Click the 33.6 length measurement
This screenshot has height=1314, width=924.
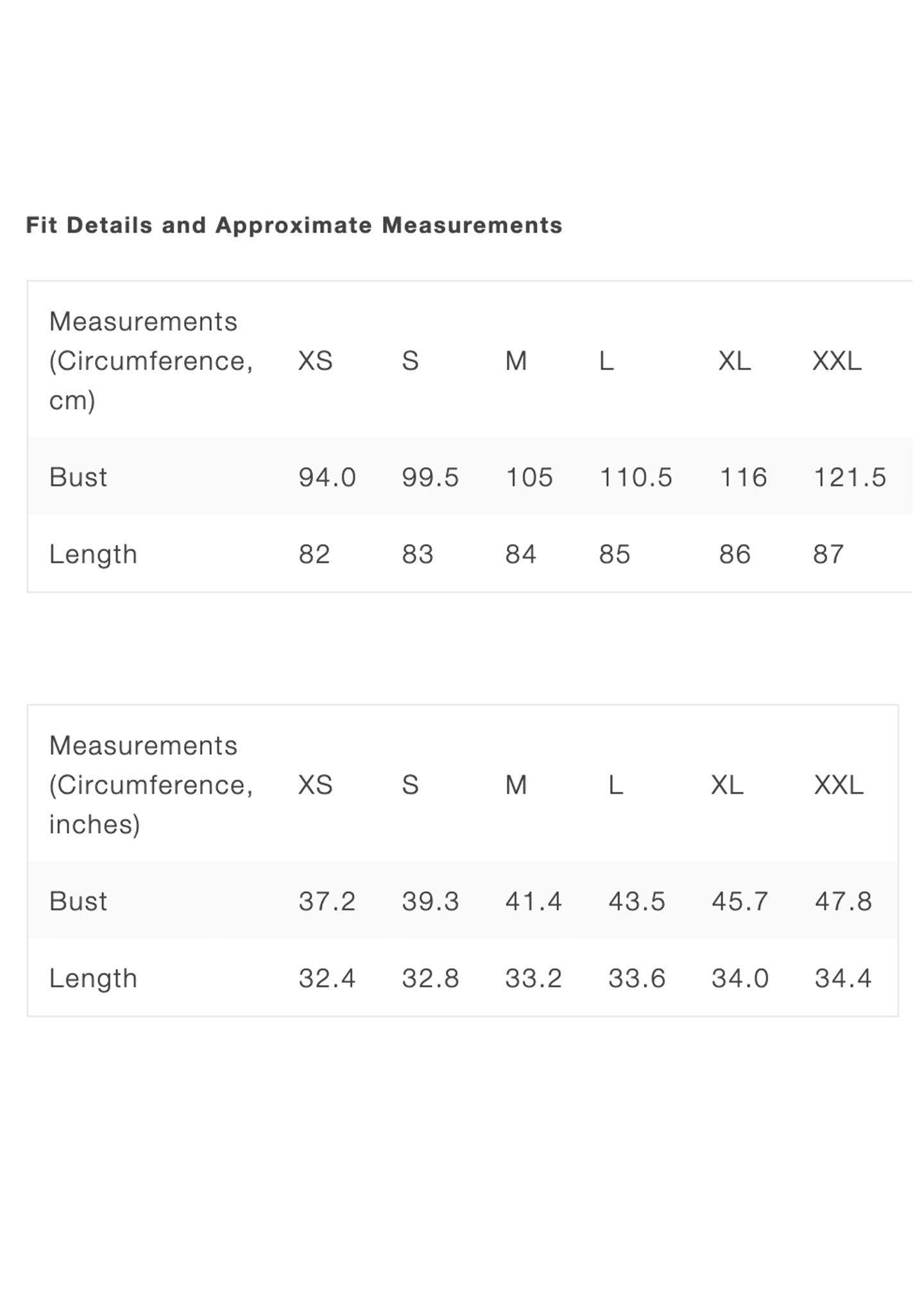[637, 978]
